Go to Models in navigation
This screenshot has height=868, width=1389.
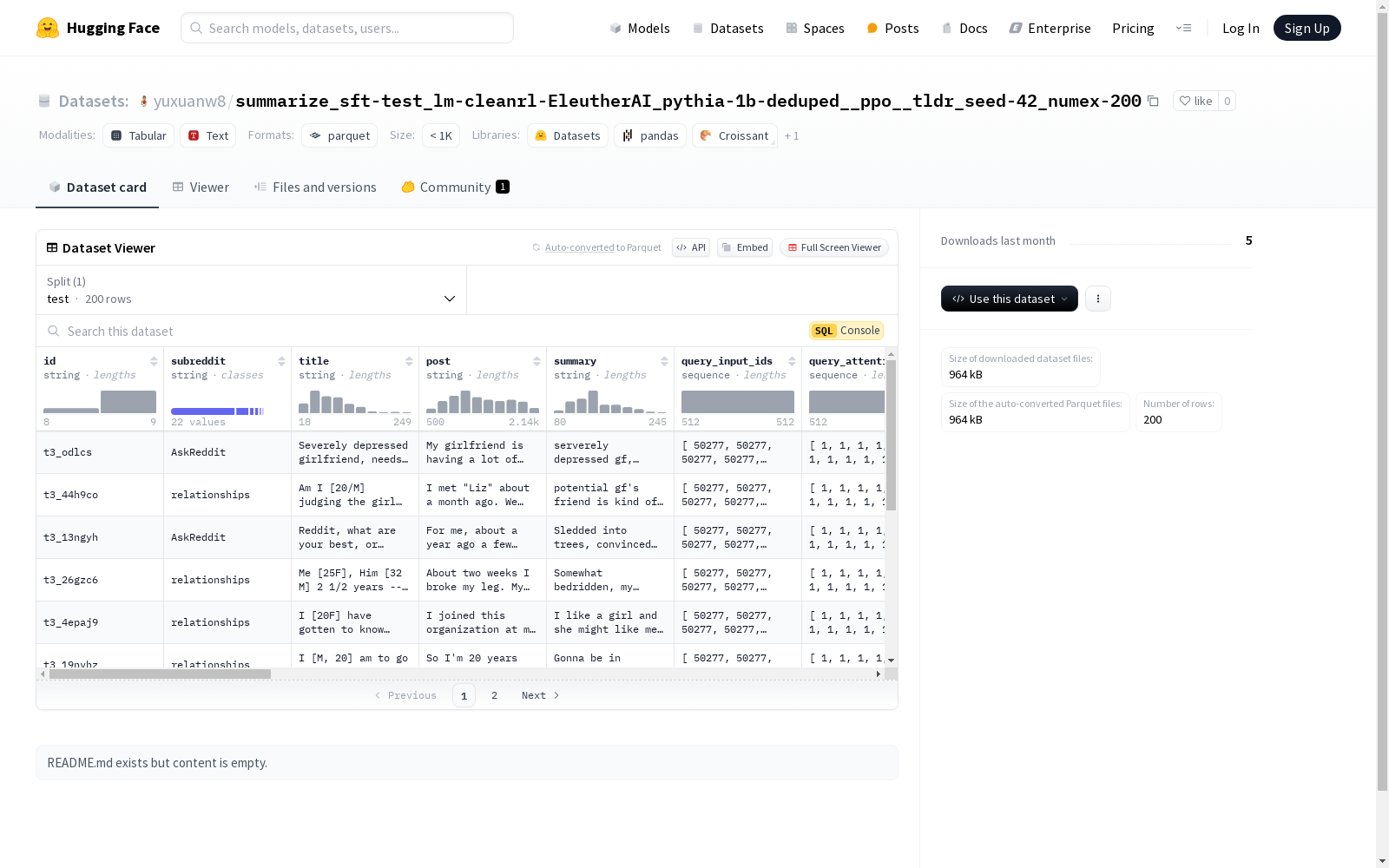click(640, 28)
